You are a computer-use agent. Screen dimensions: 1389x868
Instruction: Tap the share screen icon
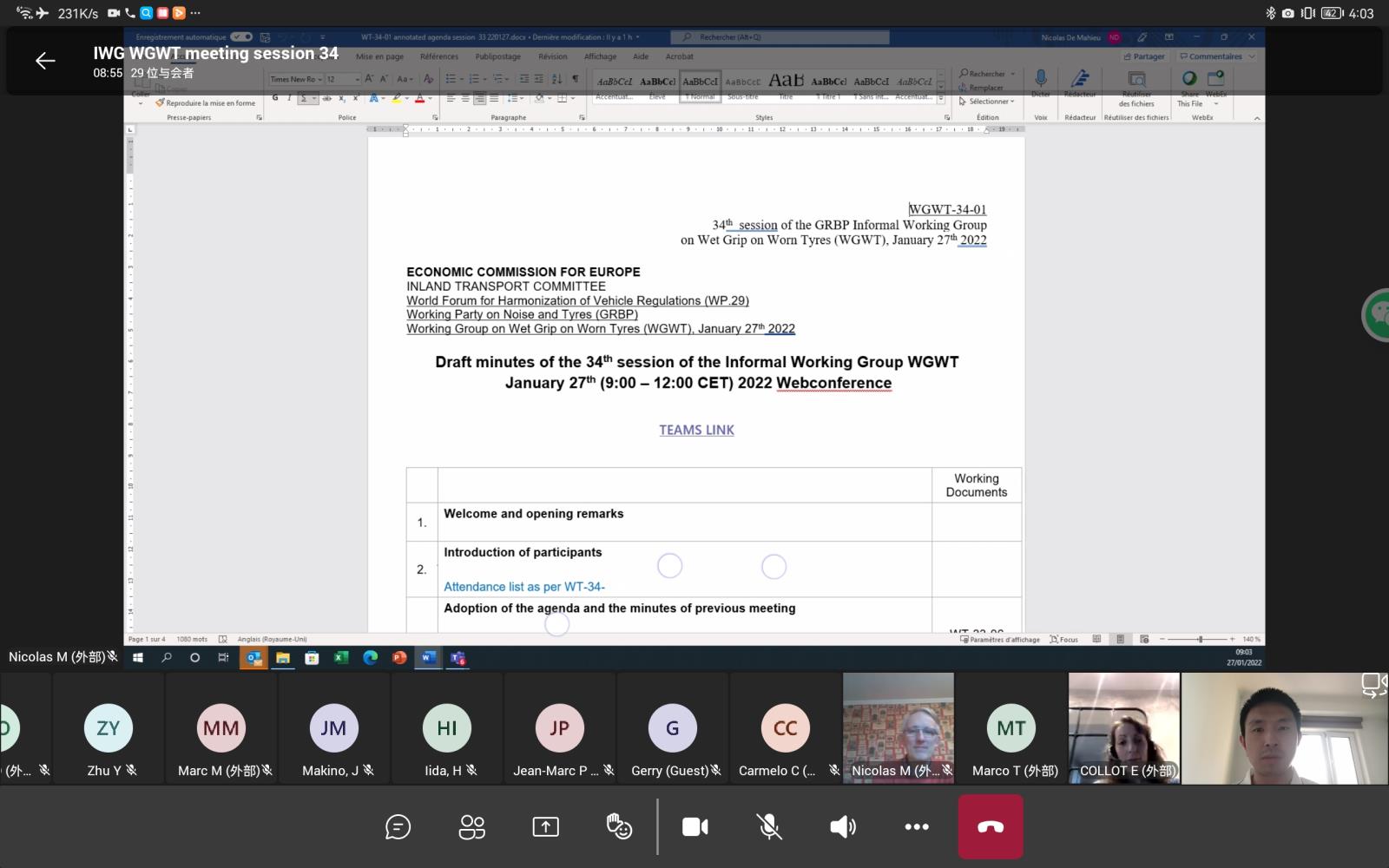(x=545, y=827)
